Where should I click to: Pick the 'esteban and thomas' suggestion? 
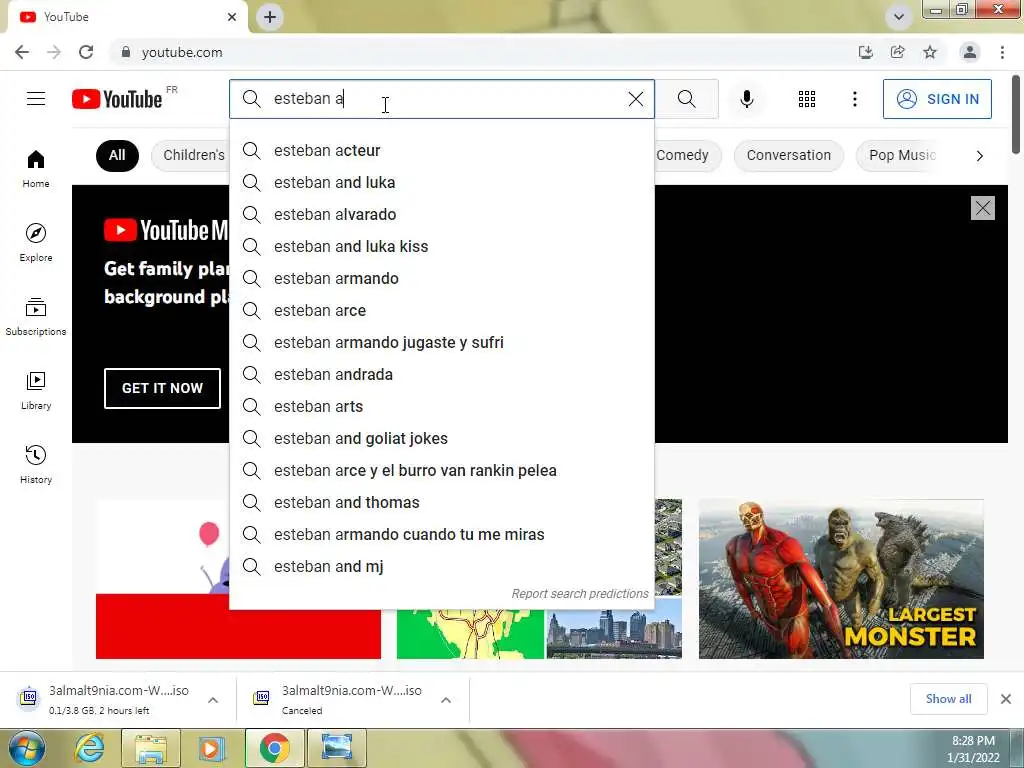point(442,502)
